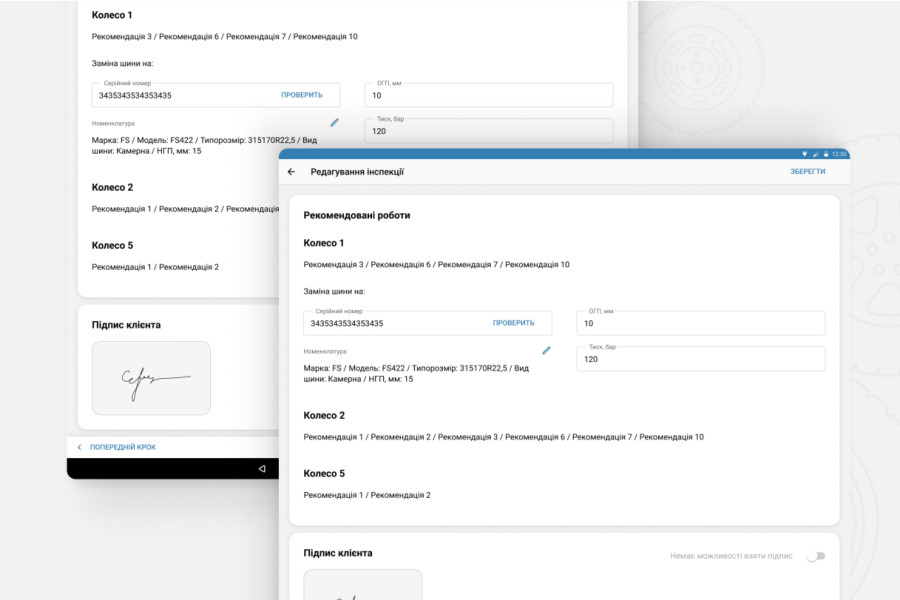Click the client signature box with the signature
Image resolution: width=900 pixels, height=600 pixels.
tap(151, 378)
